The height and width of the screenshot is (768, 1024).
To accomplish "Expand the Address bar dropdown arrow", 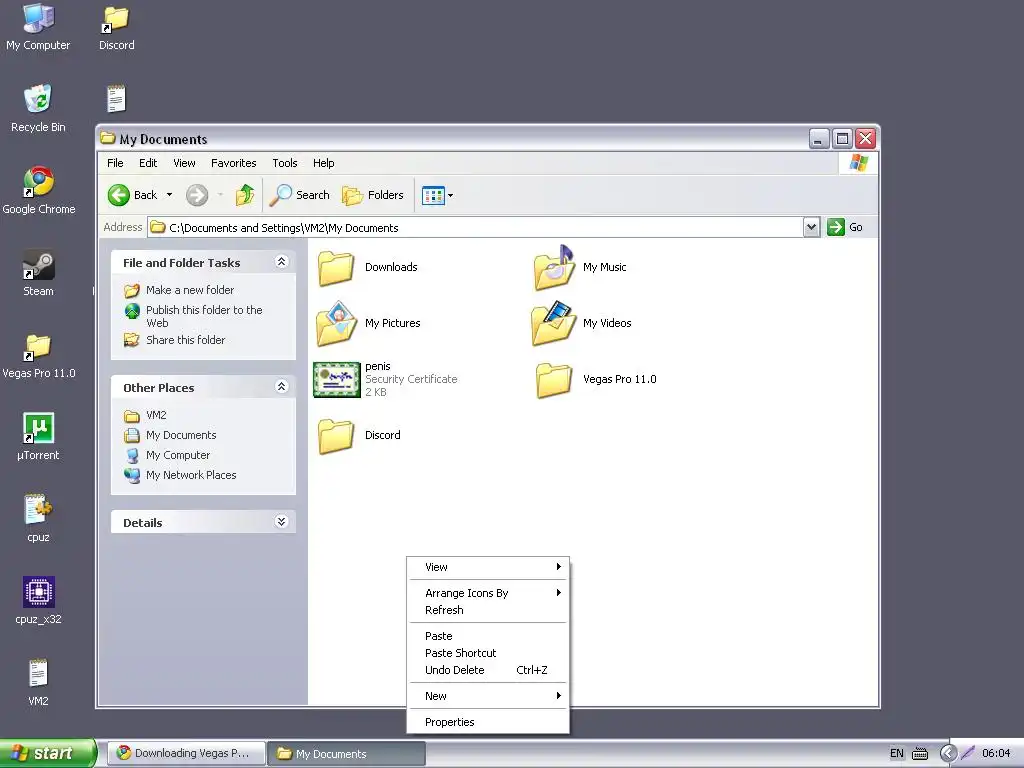I will [811, 227].
